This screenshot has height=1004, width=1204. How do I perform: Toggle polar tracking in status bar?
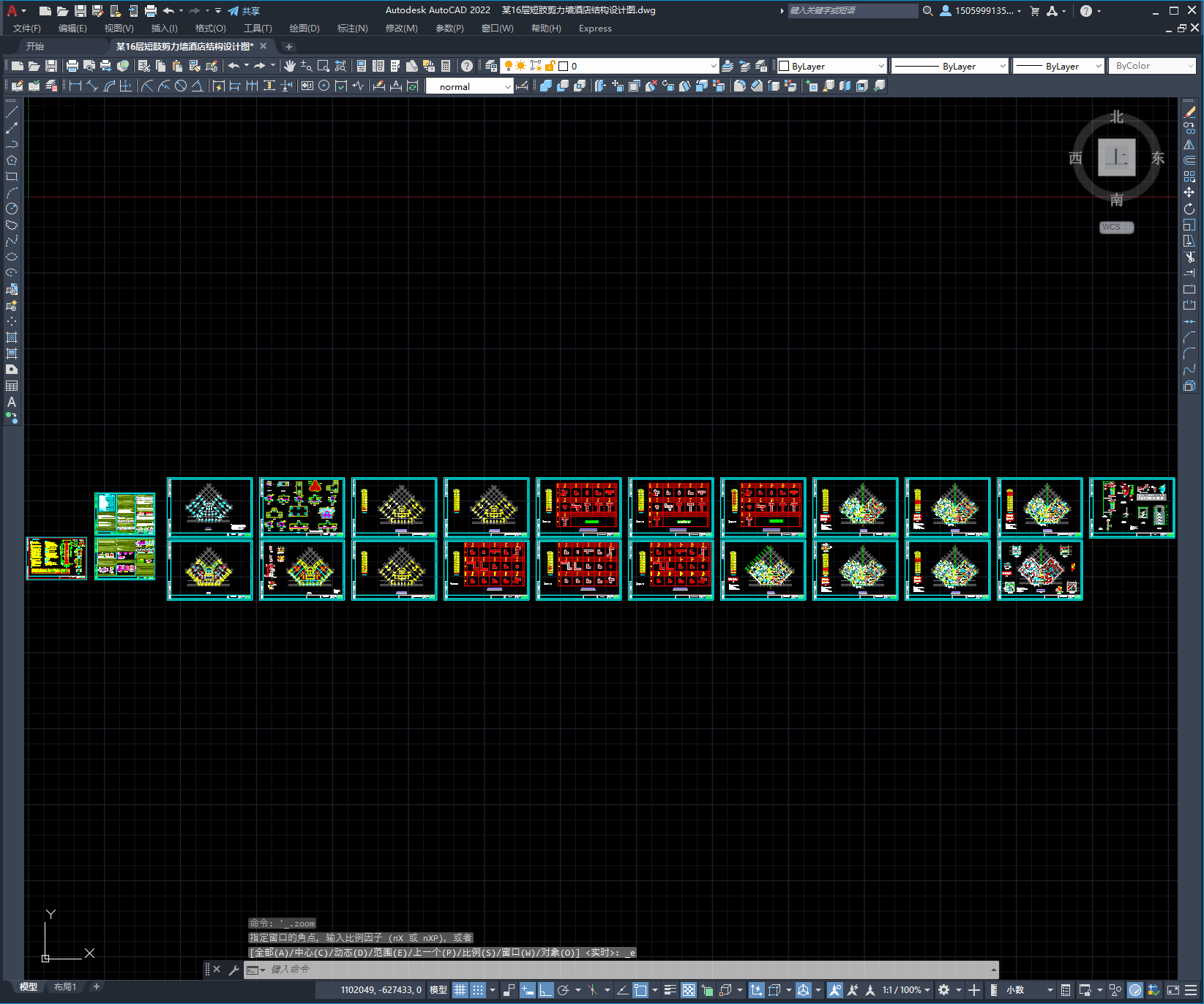tap(563, 990)
